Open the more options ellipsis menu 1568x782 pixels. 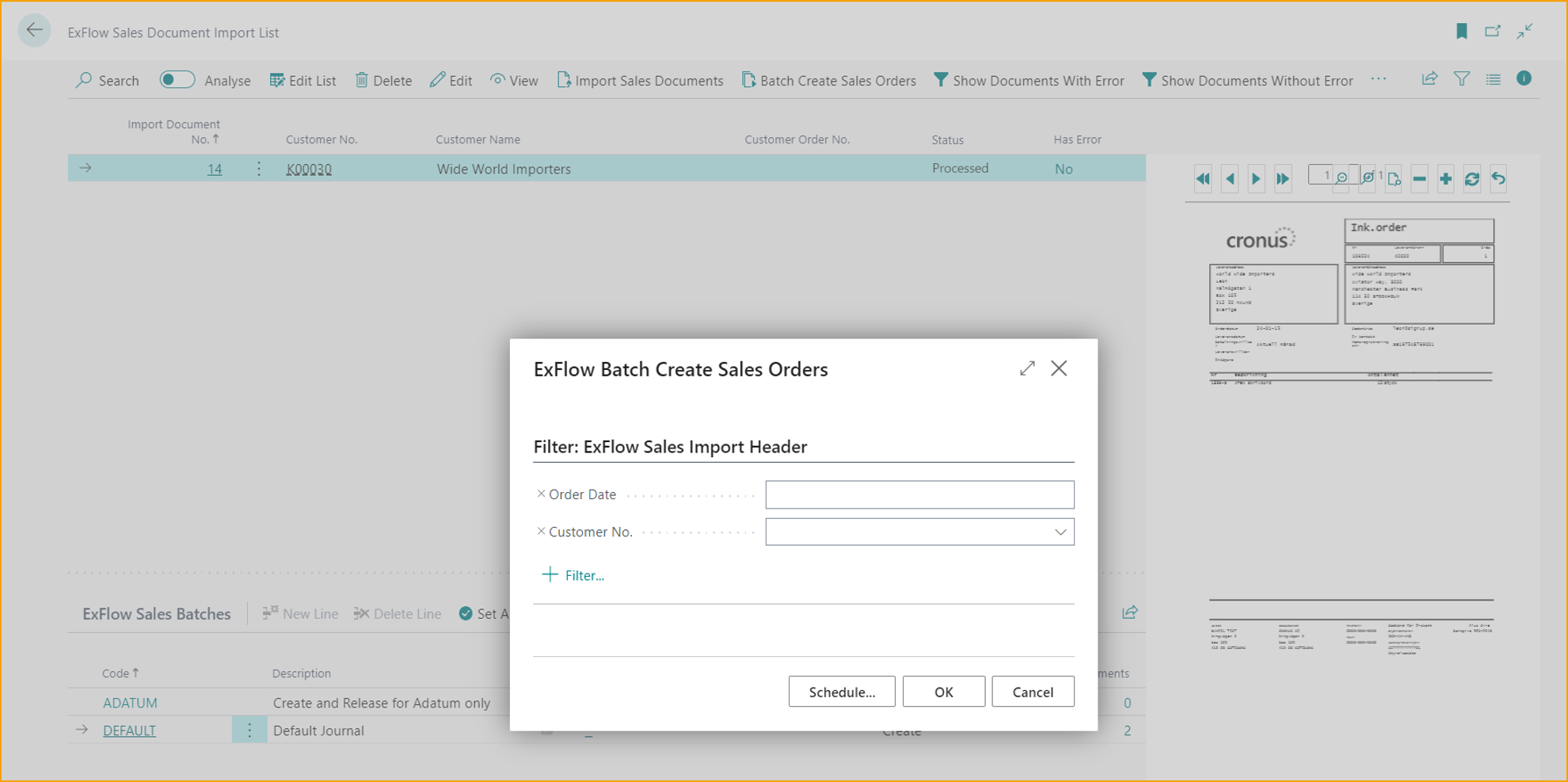pos(1379,79)
